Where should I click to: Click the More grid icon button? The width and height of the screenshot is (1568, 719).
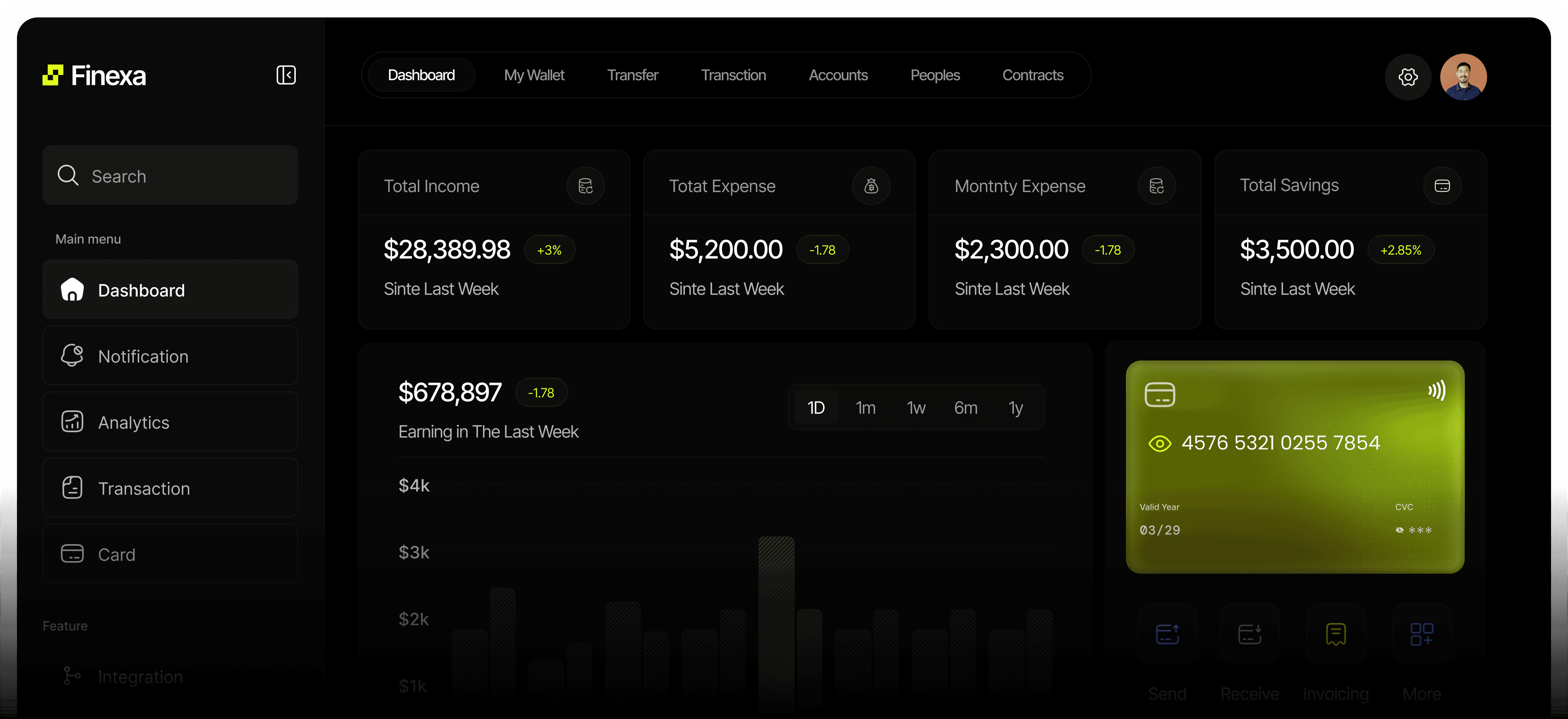(x=1422, y=634)
